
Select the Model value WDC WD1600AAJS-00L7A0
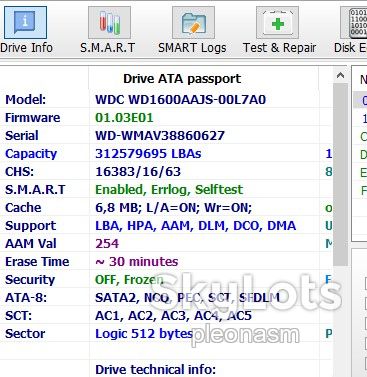(x=180, y=100)
